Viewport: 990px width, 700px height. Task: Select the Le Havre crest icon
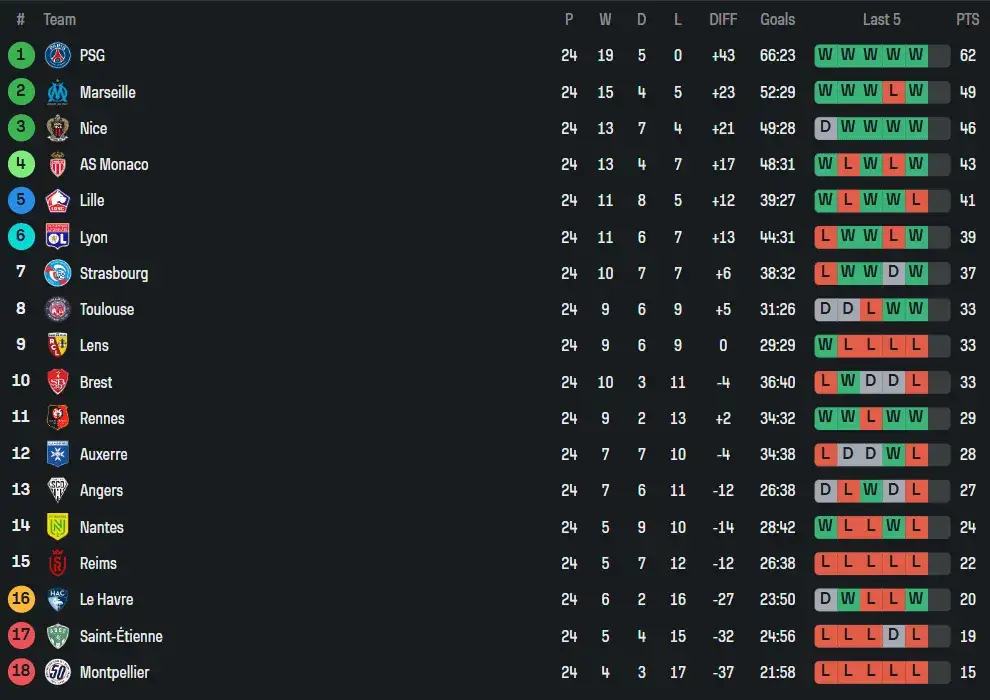(58, 599)
